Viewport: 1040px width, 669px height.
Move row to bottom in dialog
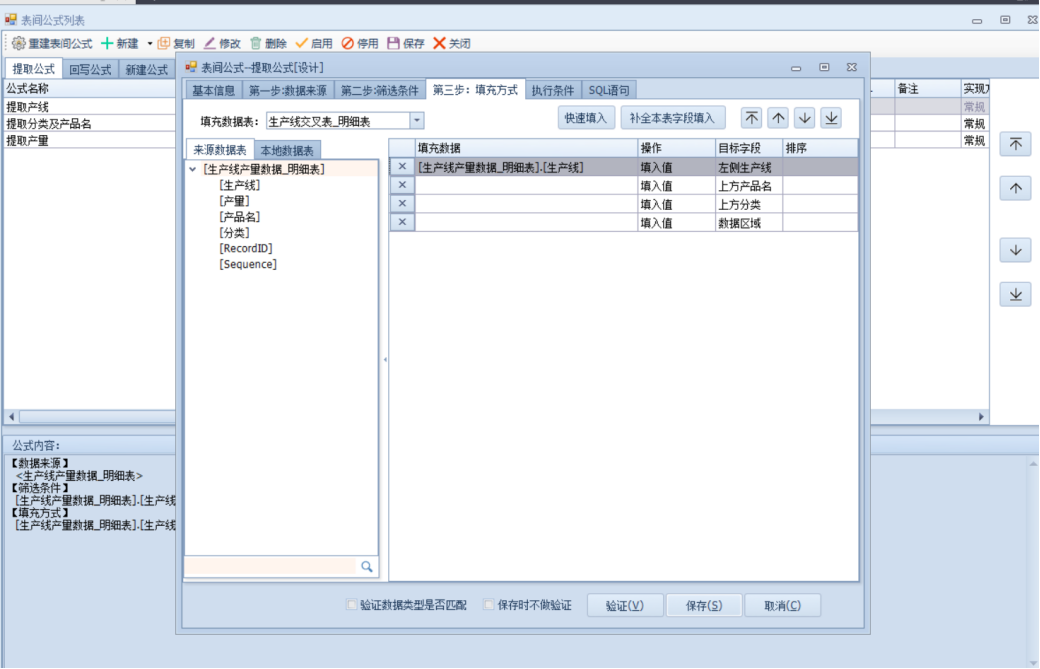(x=831, y=118)
